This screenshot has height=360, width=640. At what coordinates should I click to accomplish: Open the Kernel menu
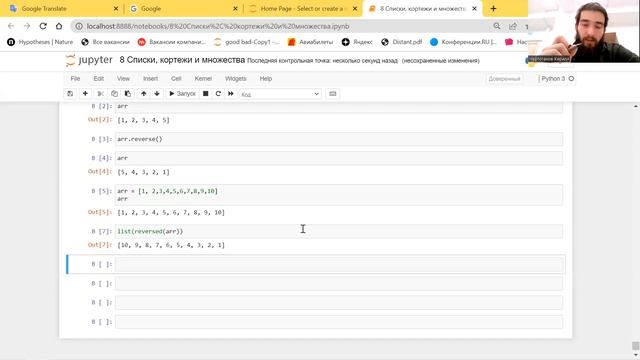(x=203, y=79)
